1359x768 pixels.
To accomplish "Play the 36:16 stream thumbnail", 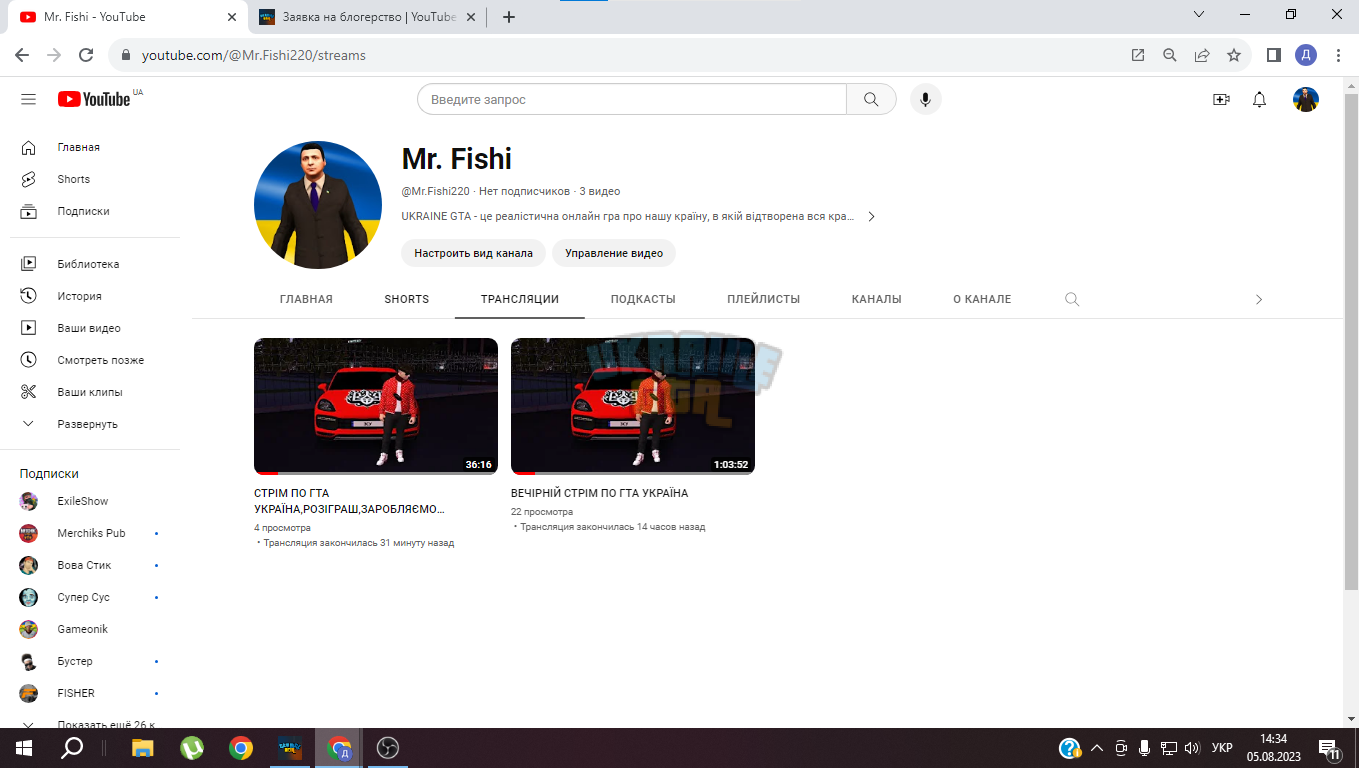I will [x=376, y=406].
